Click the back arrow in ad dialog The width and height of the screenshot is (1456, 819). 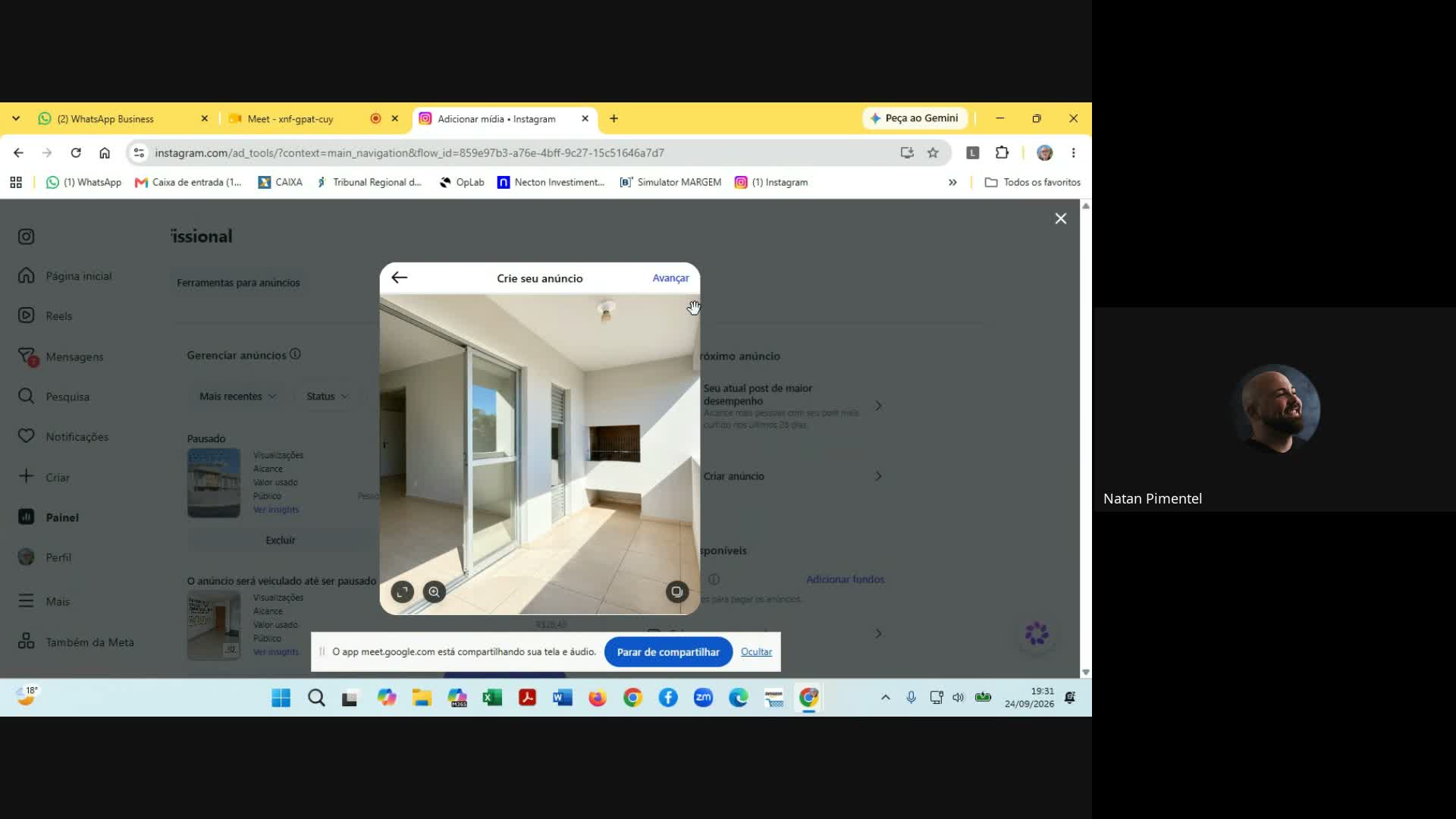point(400,278)
